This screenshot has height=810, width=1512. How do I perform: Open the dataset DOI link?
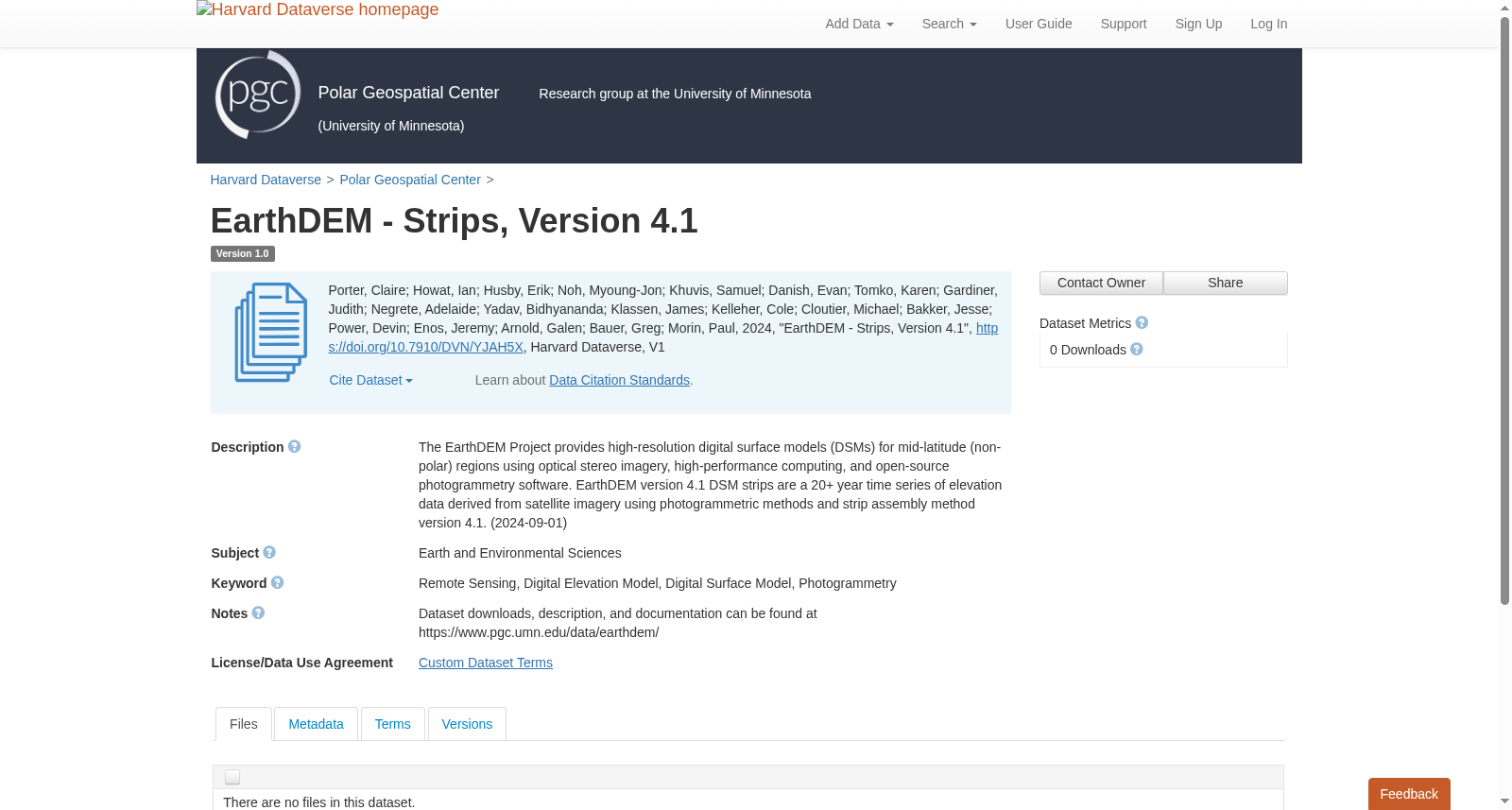426,347
